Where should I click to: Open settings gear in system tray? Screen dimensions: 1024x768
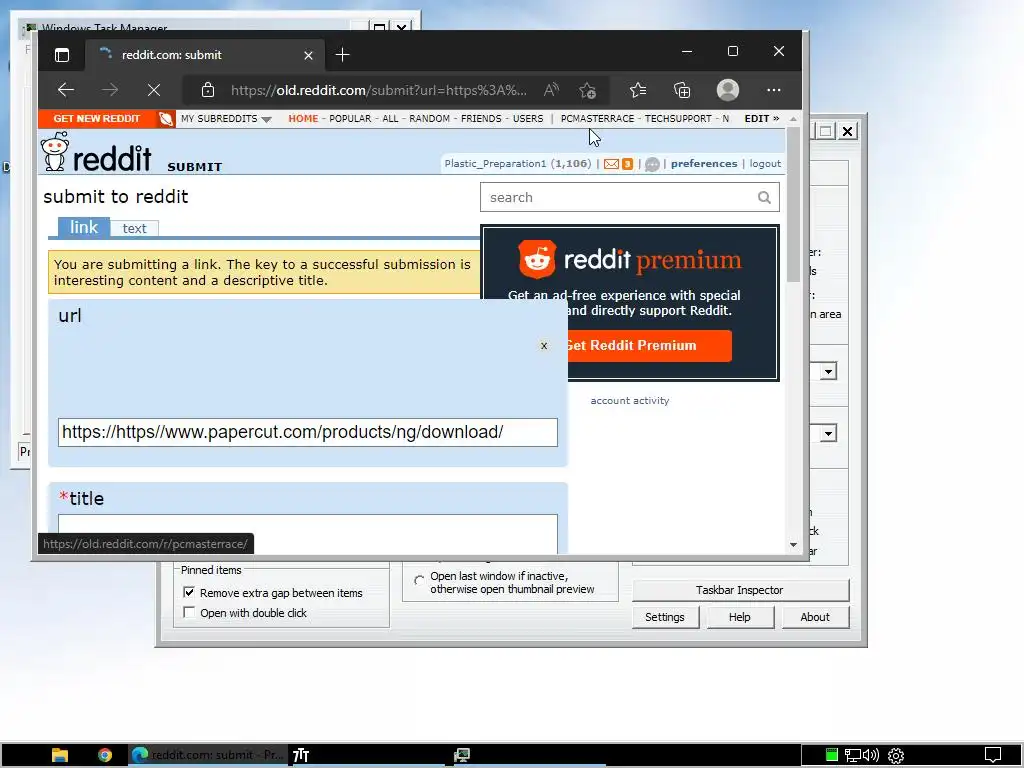coord(896,756)
